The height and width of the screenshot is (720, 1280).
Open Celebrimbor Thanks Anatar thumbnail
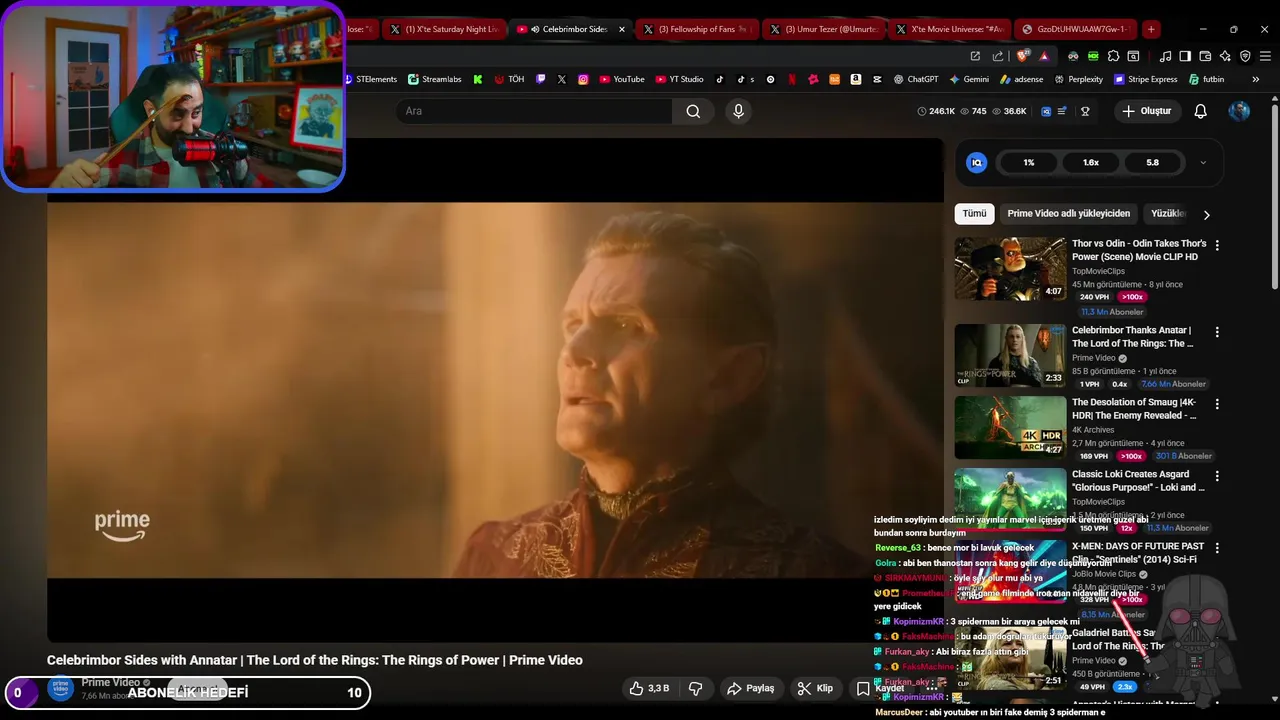[x=1010, y=355]
